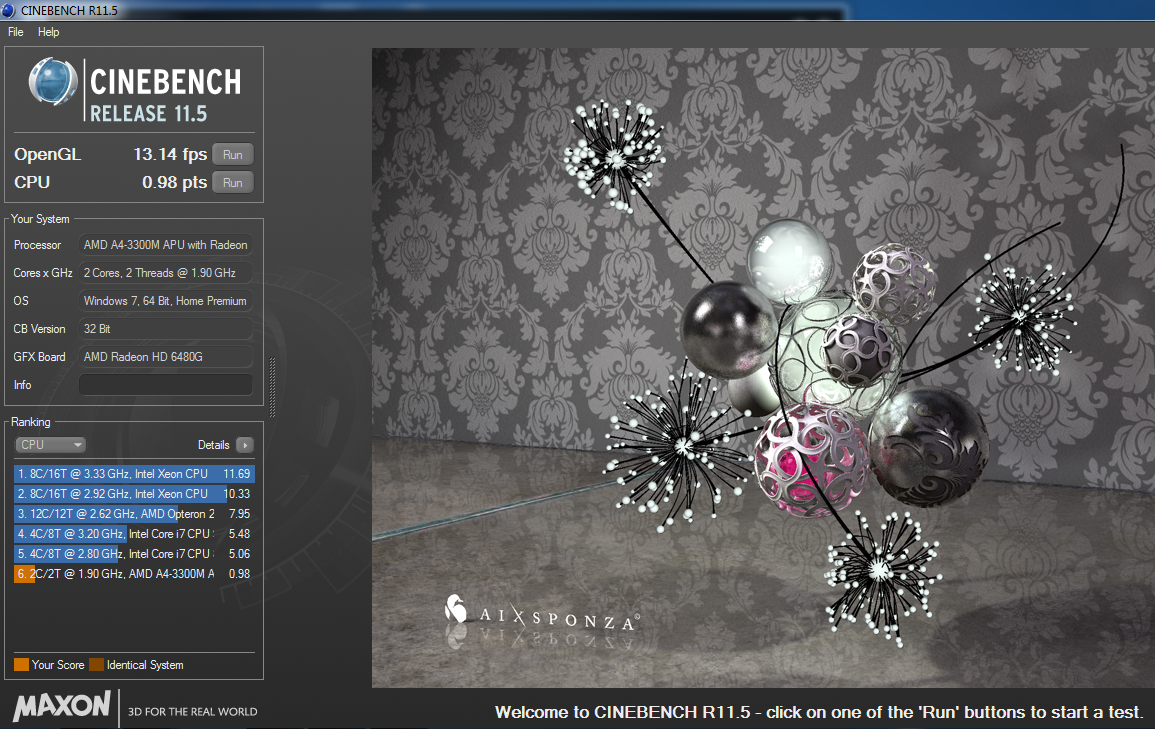Select ranking entry 1 Intel Xeon 3.33 GHz
Viewport: 1155px width, 729px height.
tap(134, 473)
